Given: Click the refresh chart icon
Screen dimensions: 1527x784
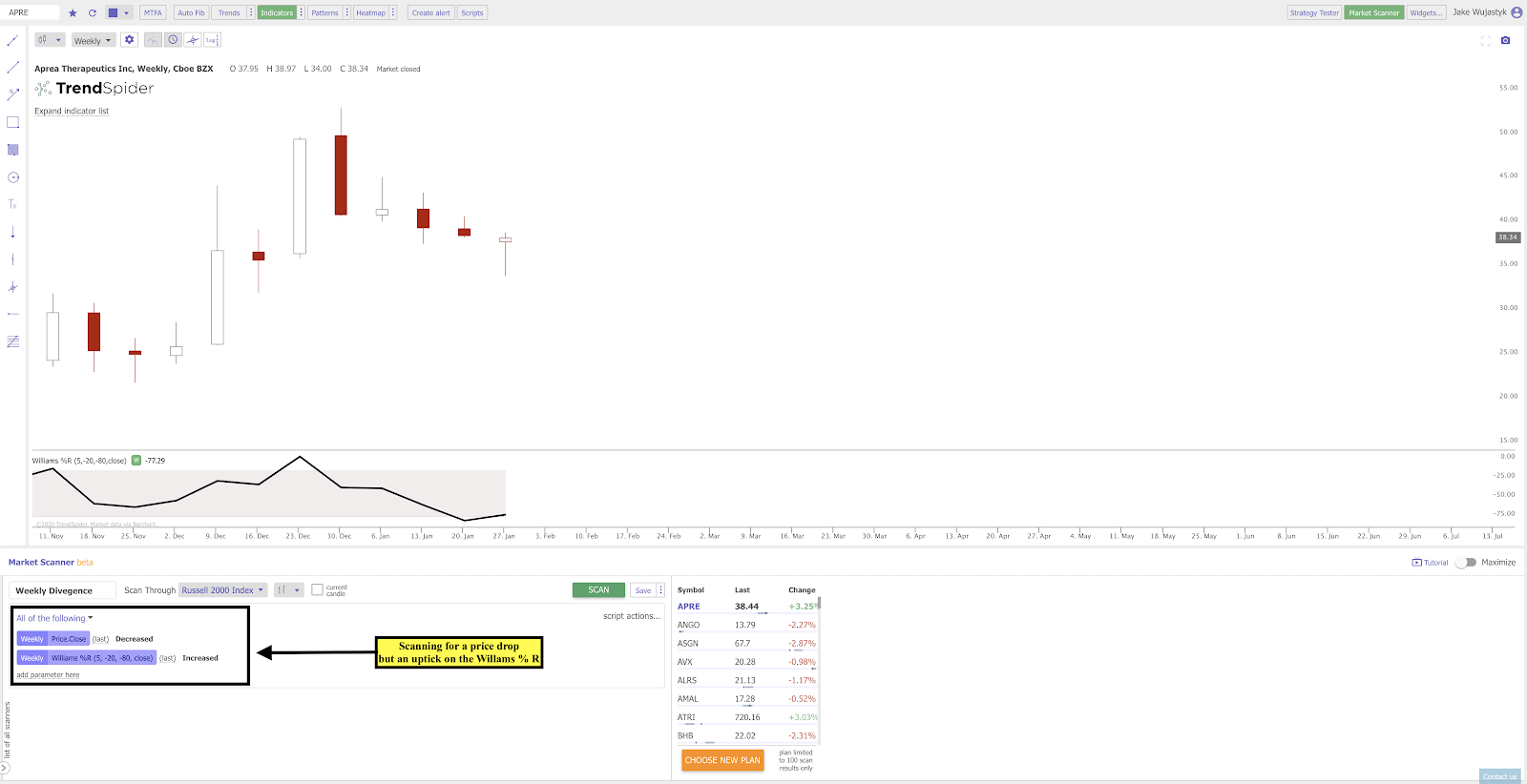Looking at the screenshot, I should (93, 12).
